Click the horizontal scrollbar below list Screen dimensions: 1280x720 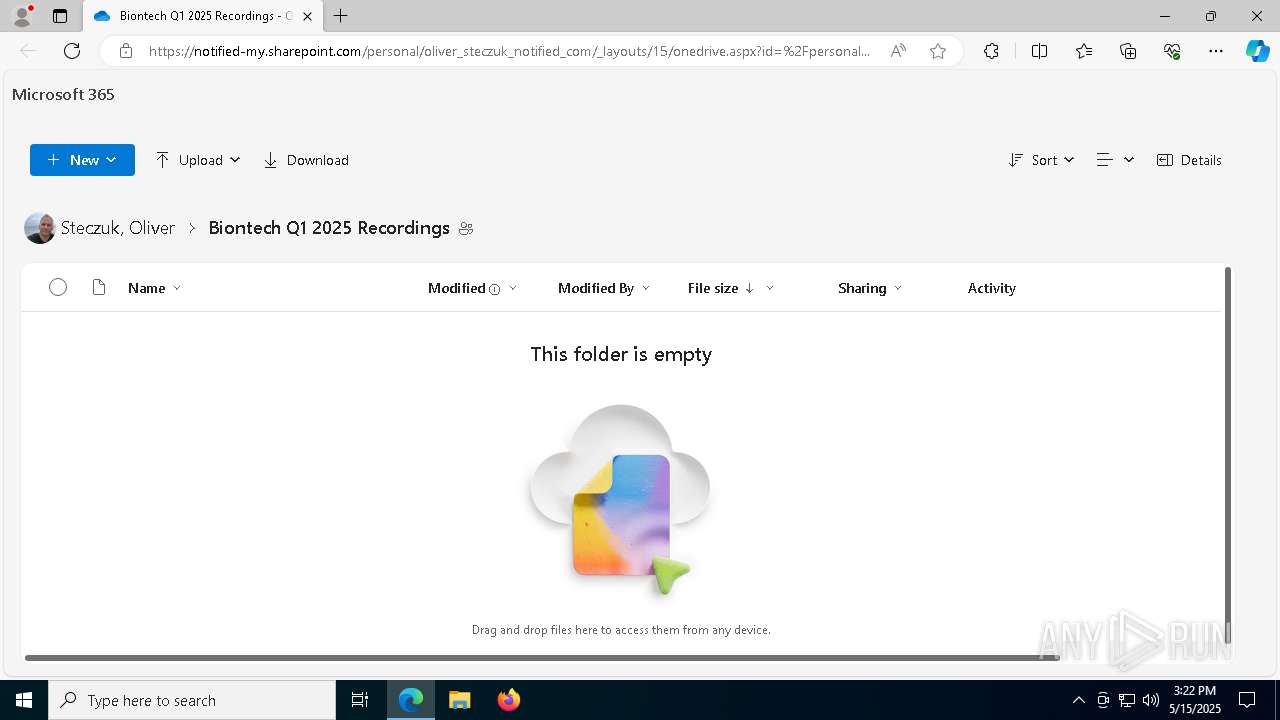click(x=542, y=658)
